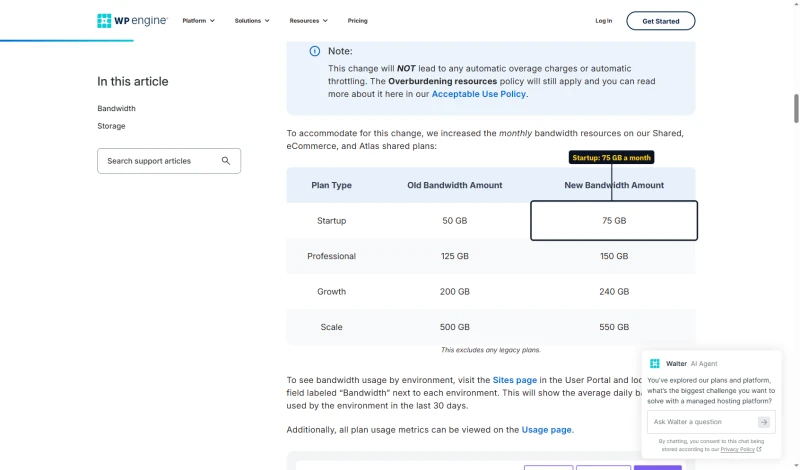Open the Acceptable Use Policy link
The height and width of the screenshot is (470, 800).
[x=479, y=94]
